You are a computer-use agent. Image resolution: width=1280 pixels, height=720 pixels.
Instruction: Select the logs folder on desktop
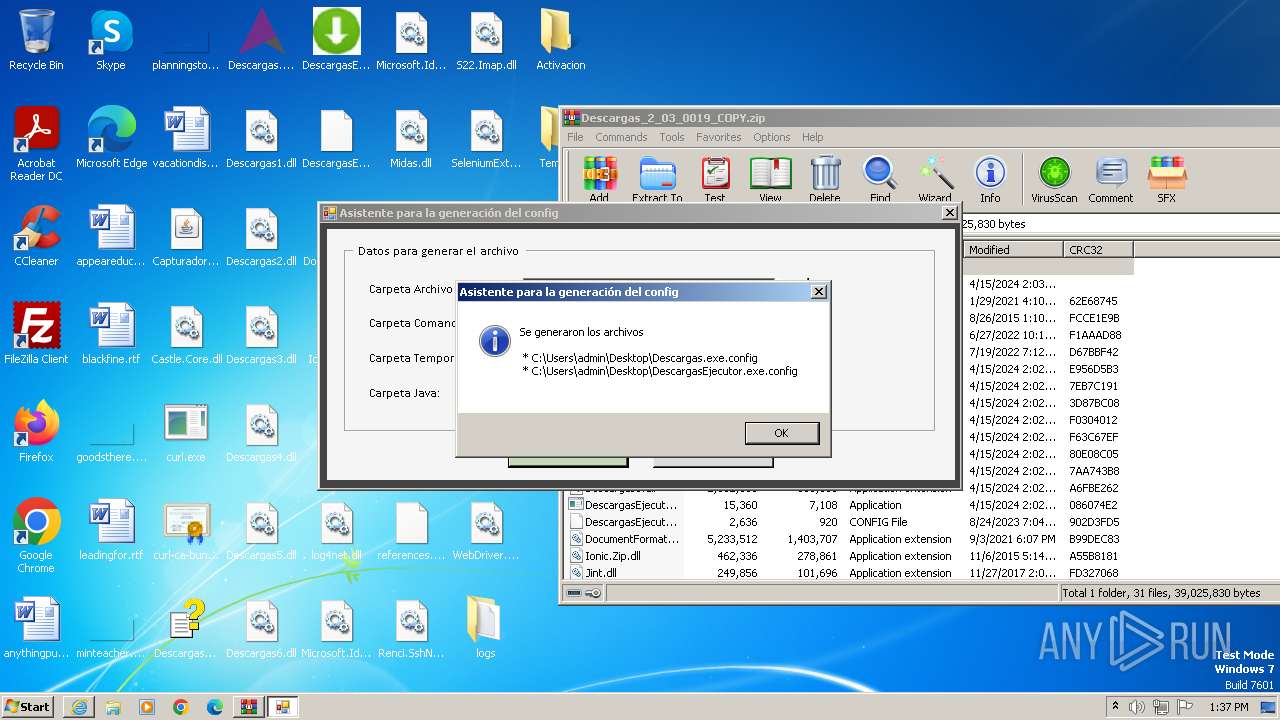coord(485,629)
